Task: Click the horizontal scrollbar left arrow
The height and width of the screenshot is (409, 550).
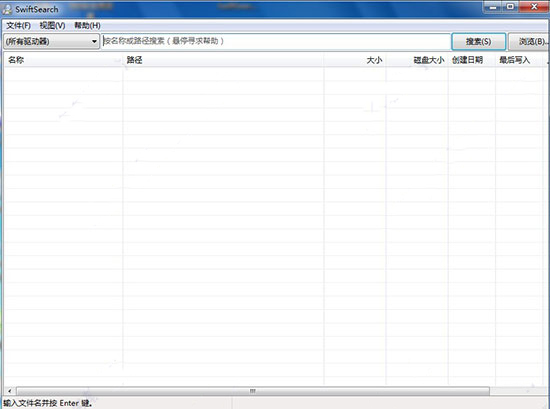Action: click(x=9, y=391)
